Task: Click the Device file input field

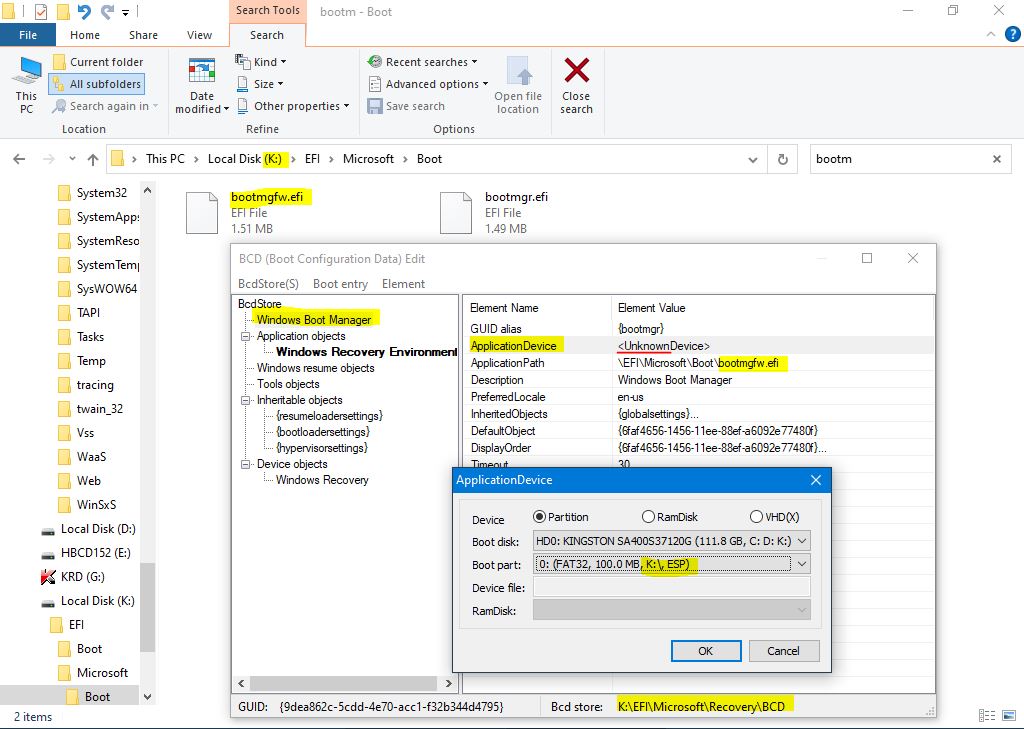Action: point(671,588)
